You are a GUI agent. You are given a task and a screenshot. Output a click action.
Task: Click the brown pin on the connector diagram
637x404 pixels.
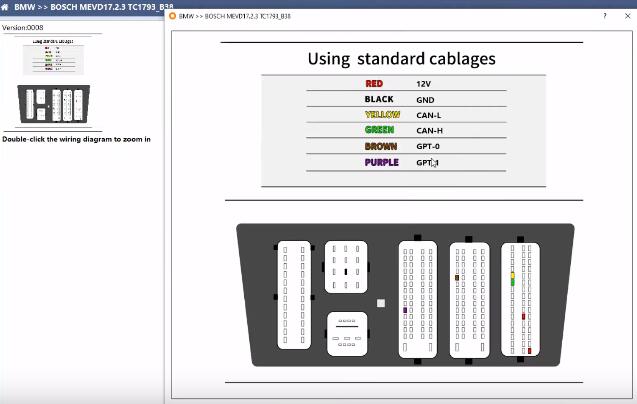tap(457, 278)
